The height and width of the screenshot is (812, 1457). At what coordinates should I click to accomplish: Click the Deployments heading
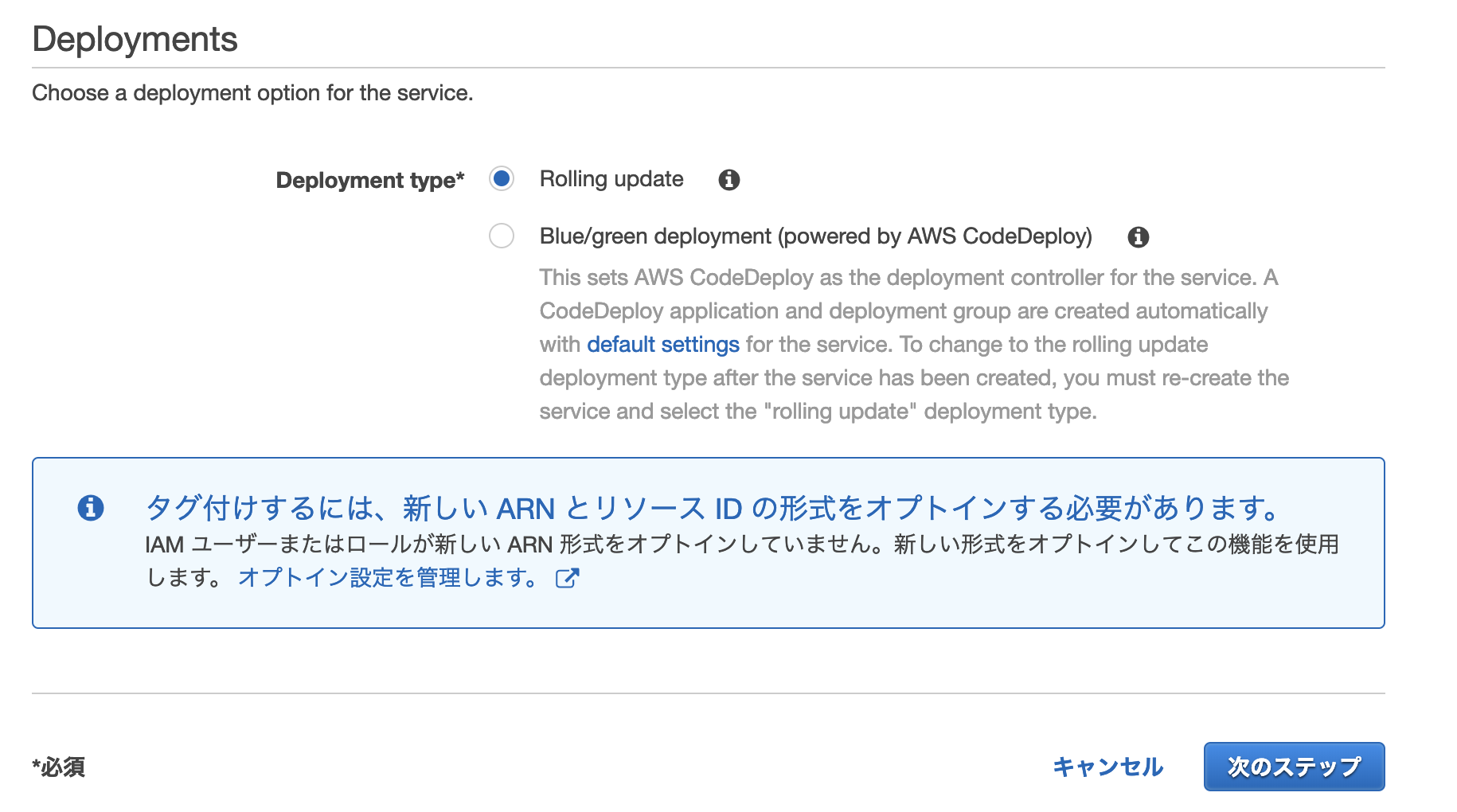point(135,39)
